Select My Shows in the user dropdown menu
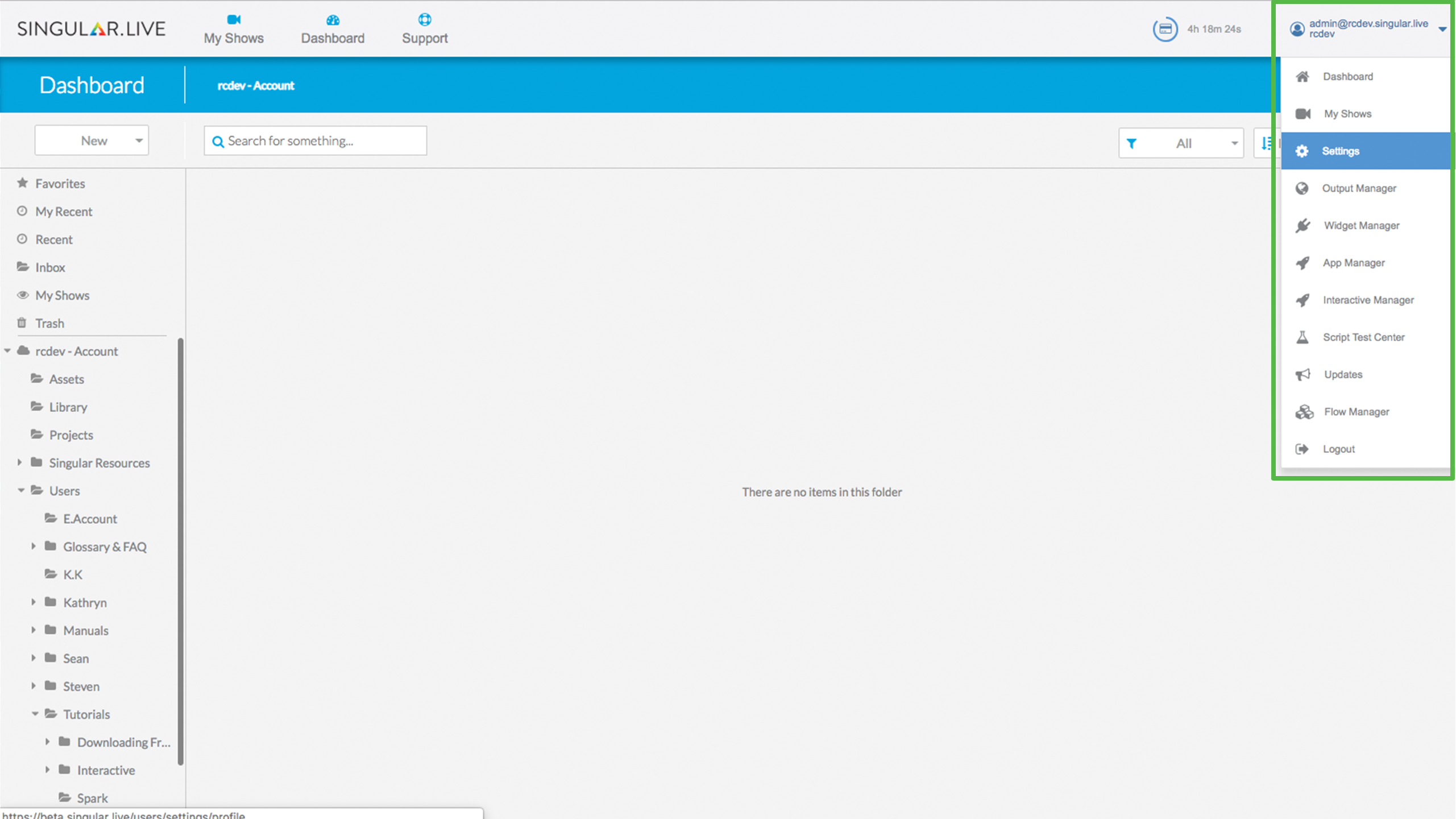The width and height of the screenshot is (1456, 819). pyautogui.click(x=1366, y=114)
